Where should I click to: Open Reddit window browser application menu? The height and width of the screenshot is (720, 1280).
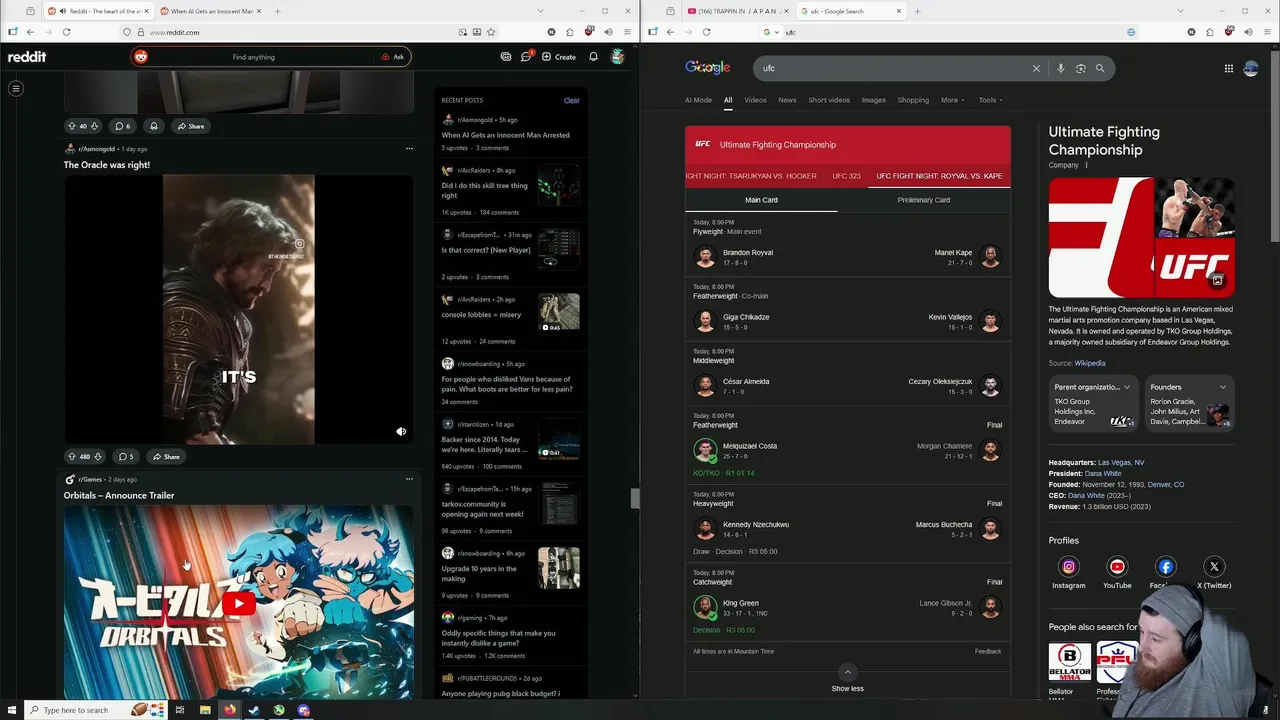tap(627, 32)
